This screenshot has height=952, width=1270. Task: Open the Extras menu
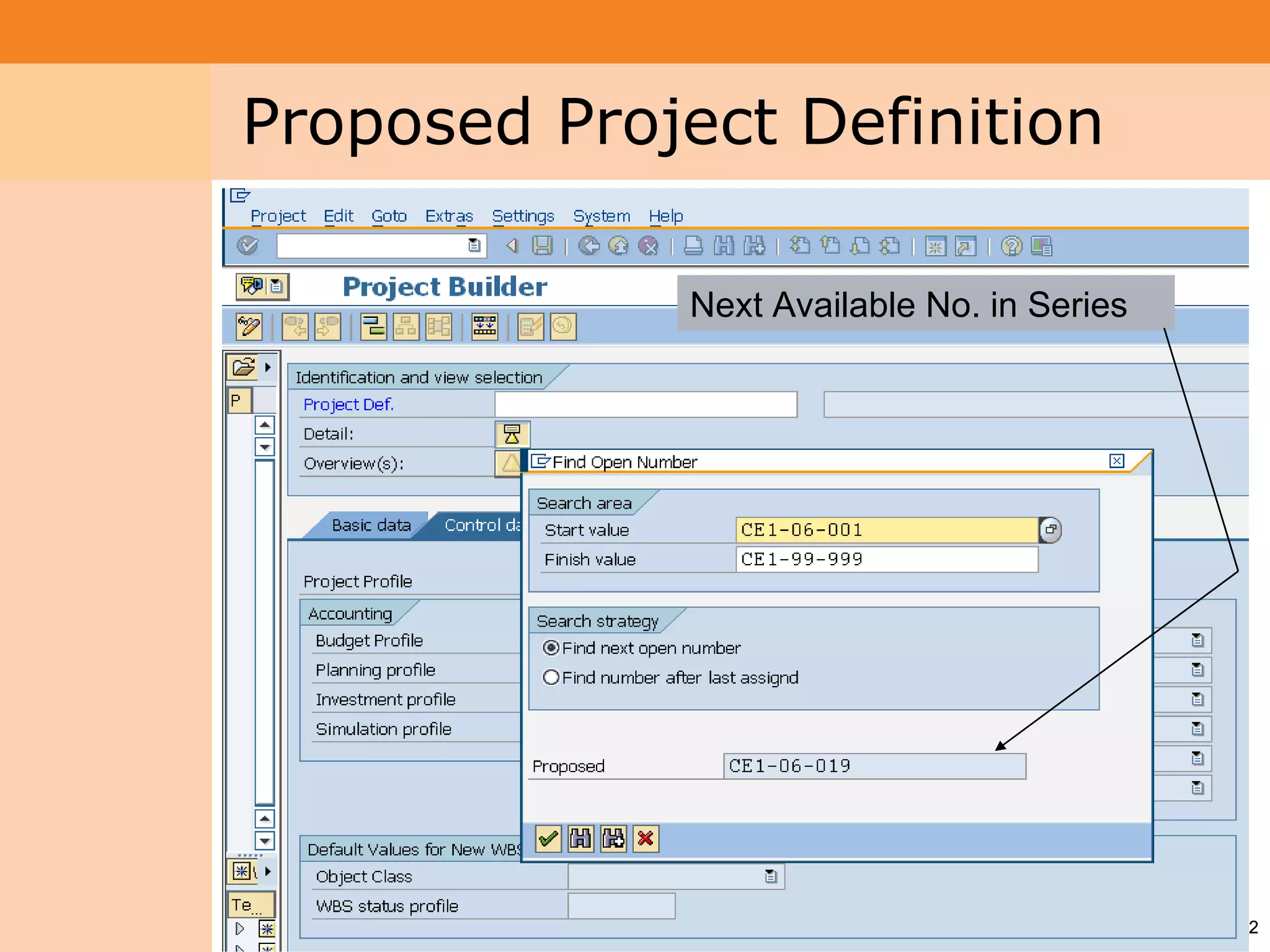[x=449, y=216]
